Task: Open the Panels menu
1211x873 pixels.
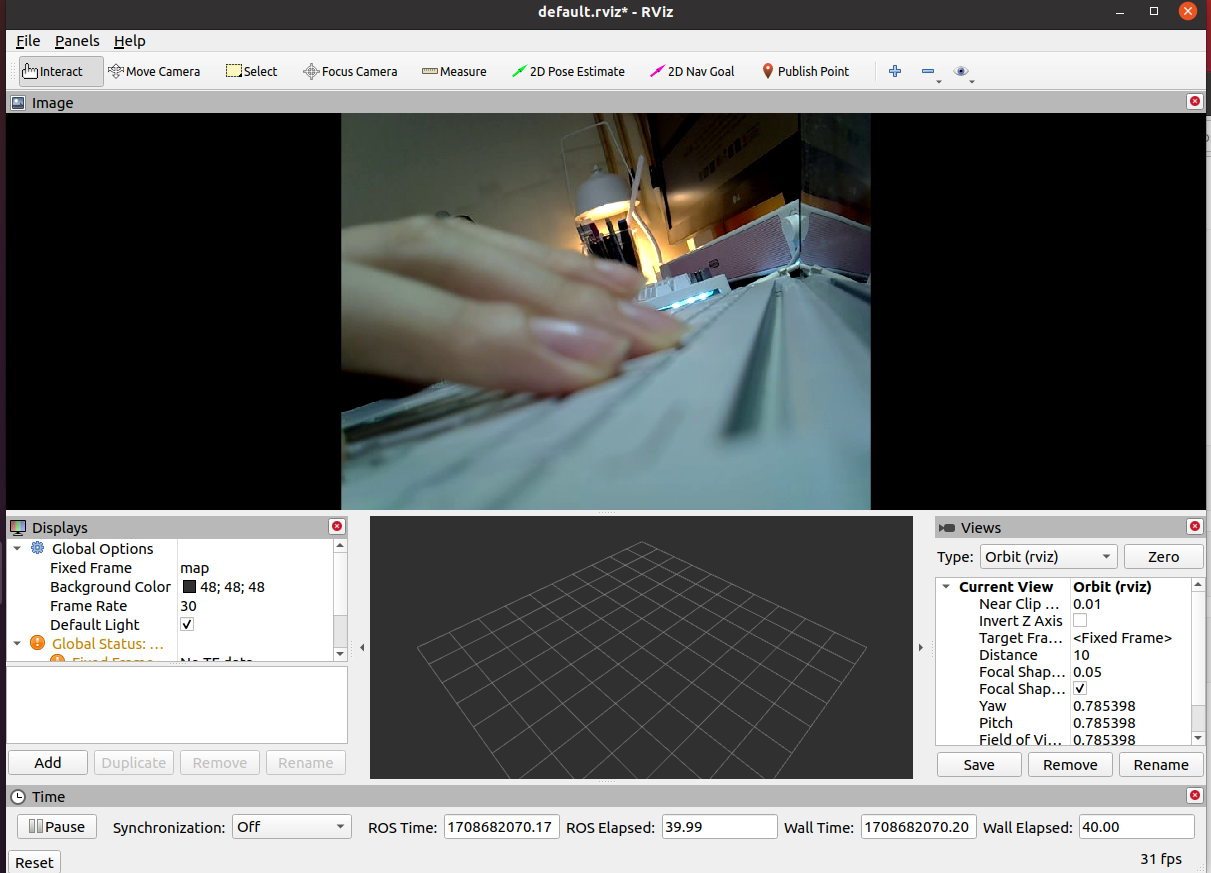Action: (x=77, y=41)
